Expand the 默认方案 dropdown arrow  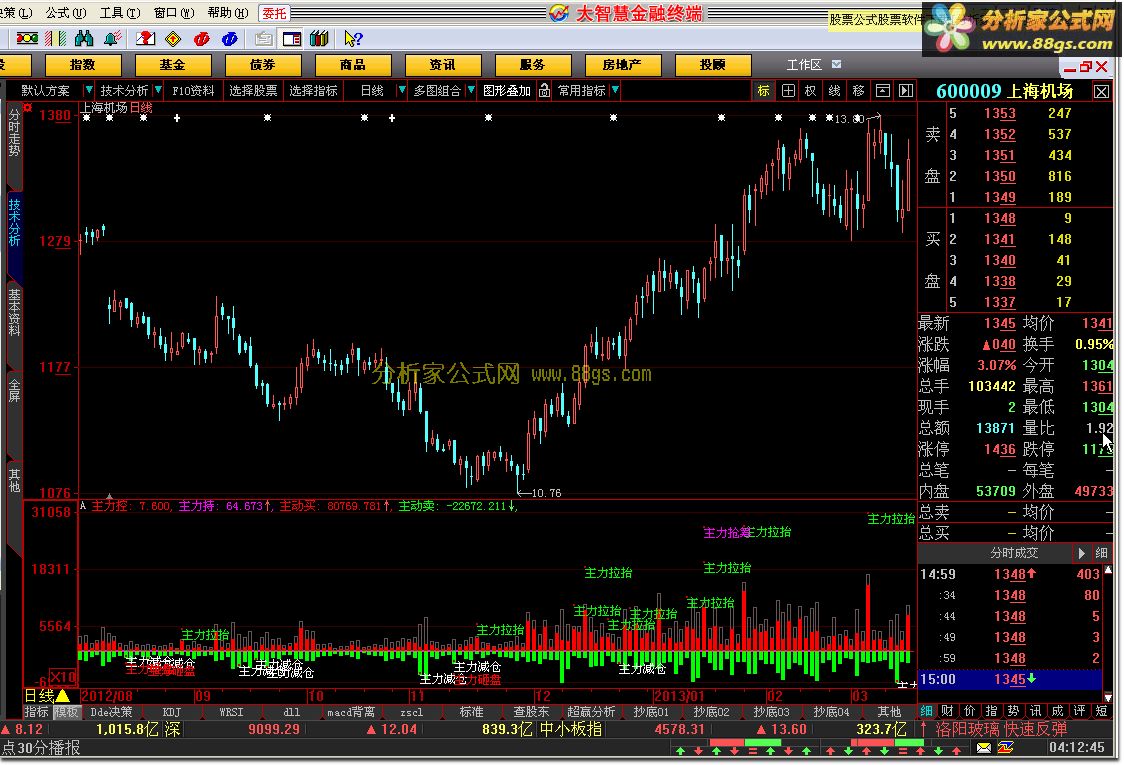point(88,90)
